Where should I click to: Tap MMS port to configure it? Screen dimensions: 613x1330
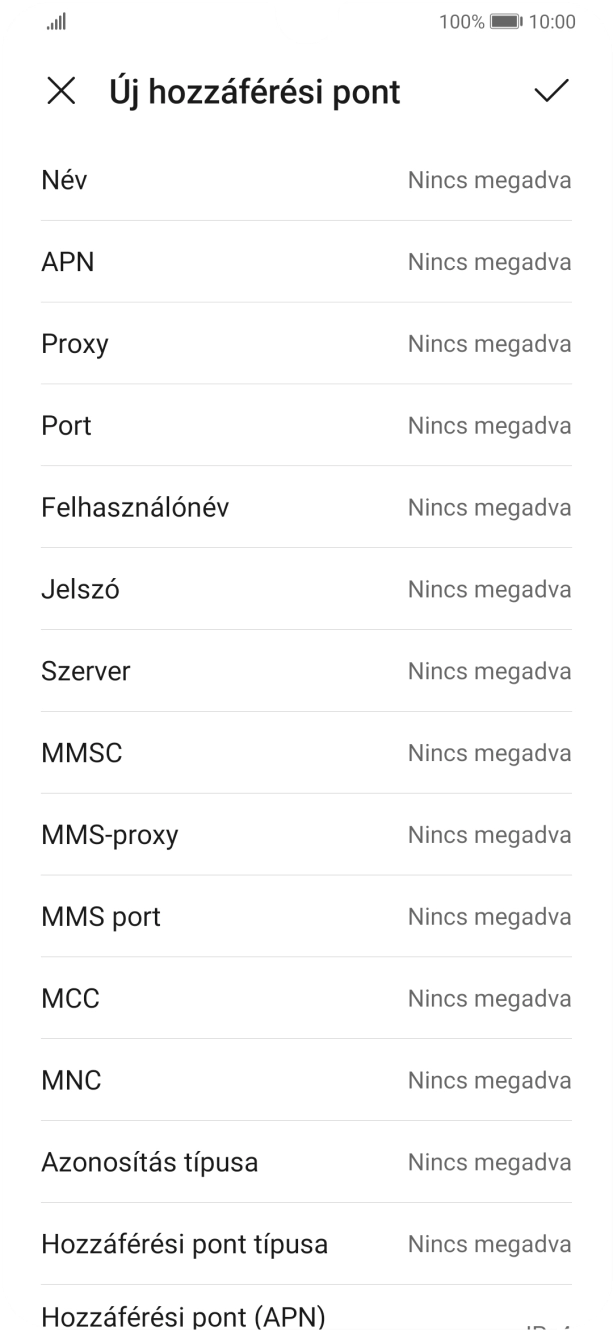click(306, 916)
